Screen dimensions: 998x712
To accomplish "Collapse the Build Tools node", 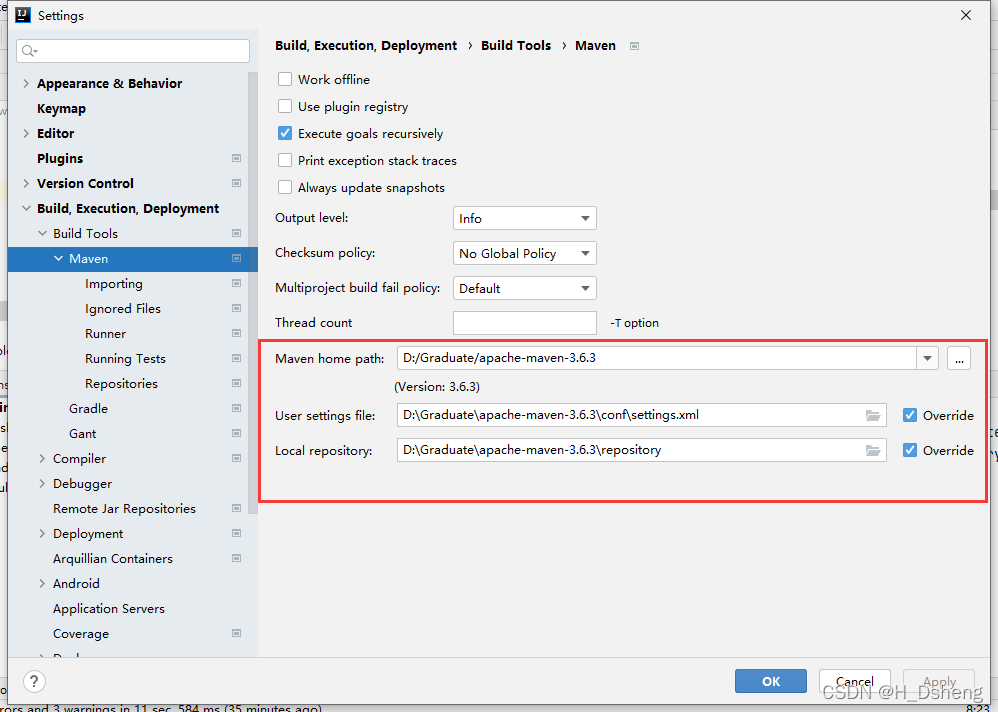I will (42, 234).
